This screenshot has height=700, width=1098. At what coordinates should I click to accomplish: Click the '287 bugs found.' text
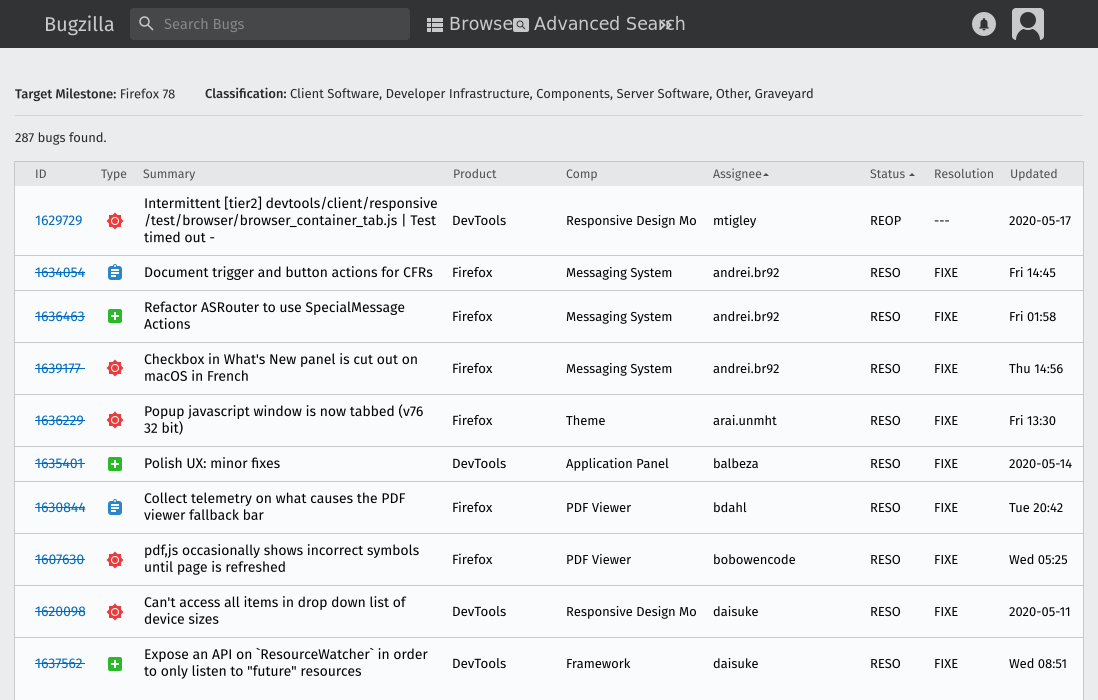point(60,137)
